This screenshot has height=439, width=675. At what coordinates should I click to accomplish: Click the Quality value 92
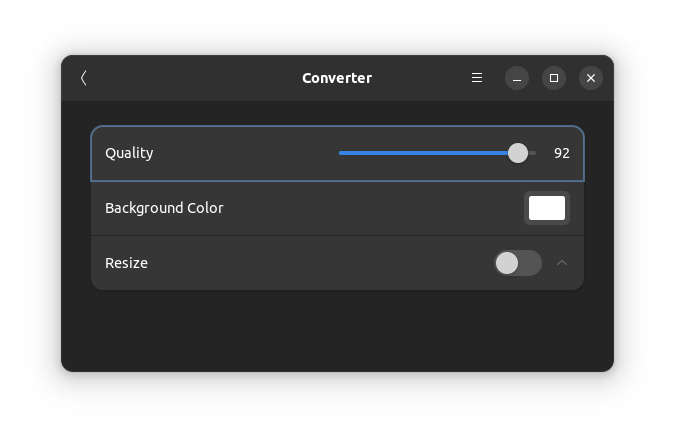tap(561, 153)
